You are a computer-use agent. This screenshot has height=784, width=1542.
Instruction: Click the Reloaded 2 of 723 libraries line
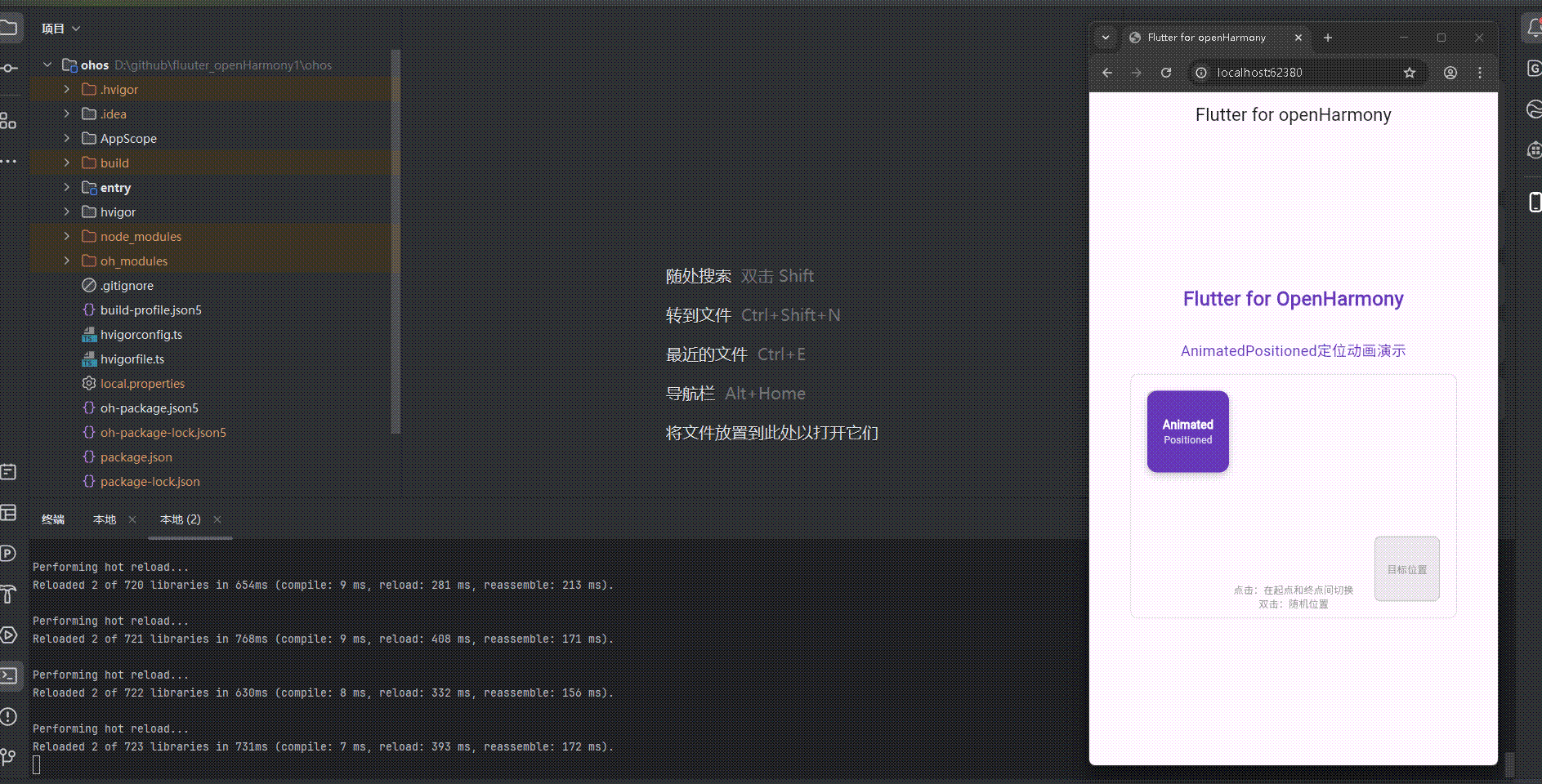click(x=323, y=746)
